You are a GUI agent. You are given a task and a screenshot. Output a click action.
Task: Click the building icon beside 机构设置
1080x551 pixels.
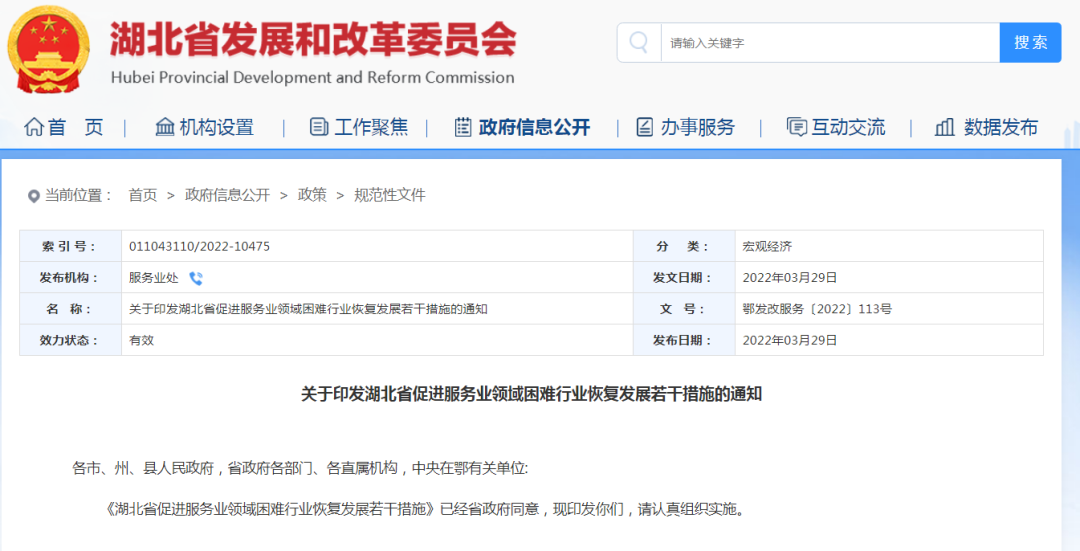coord(165,127)
